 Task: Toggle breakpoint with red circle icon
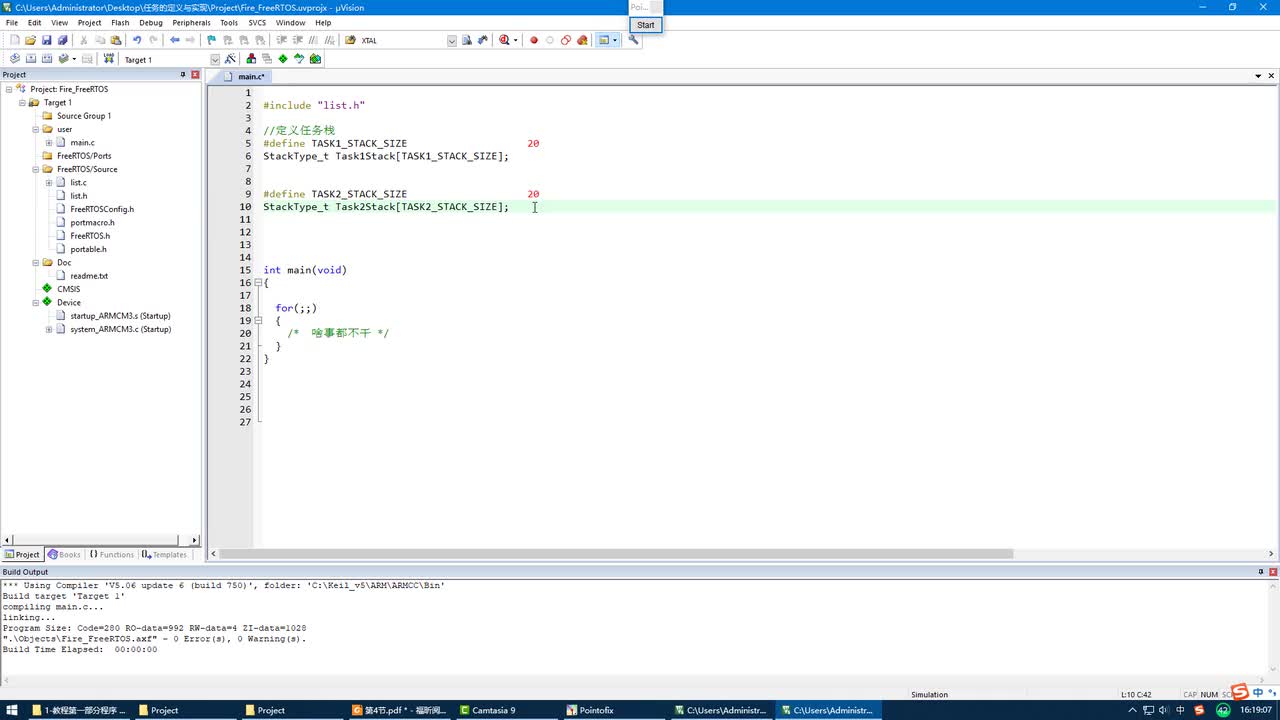534,40
